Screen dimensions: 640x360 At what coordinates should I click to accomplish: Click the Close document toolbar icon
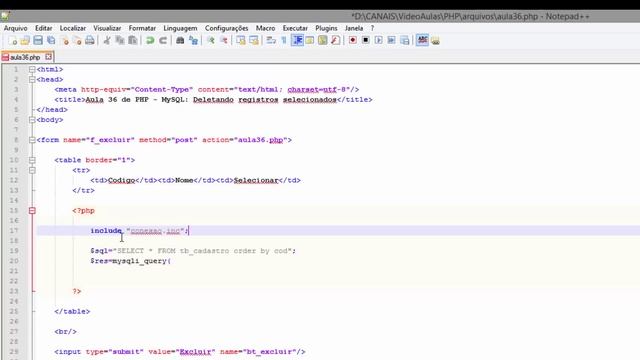64,40
